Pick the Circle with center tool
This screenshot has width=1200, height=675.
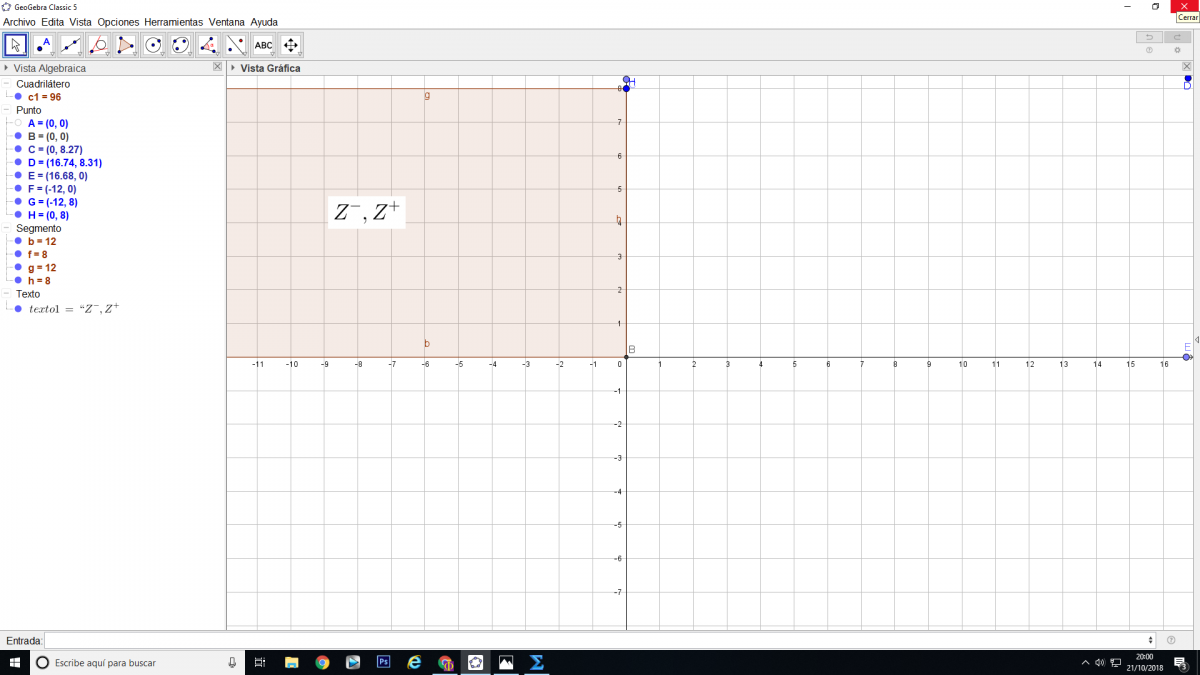[x=153, y=45]
